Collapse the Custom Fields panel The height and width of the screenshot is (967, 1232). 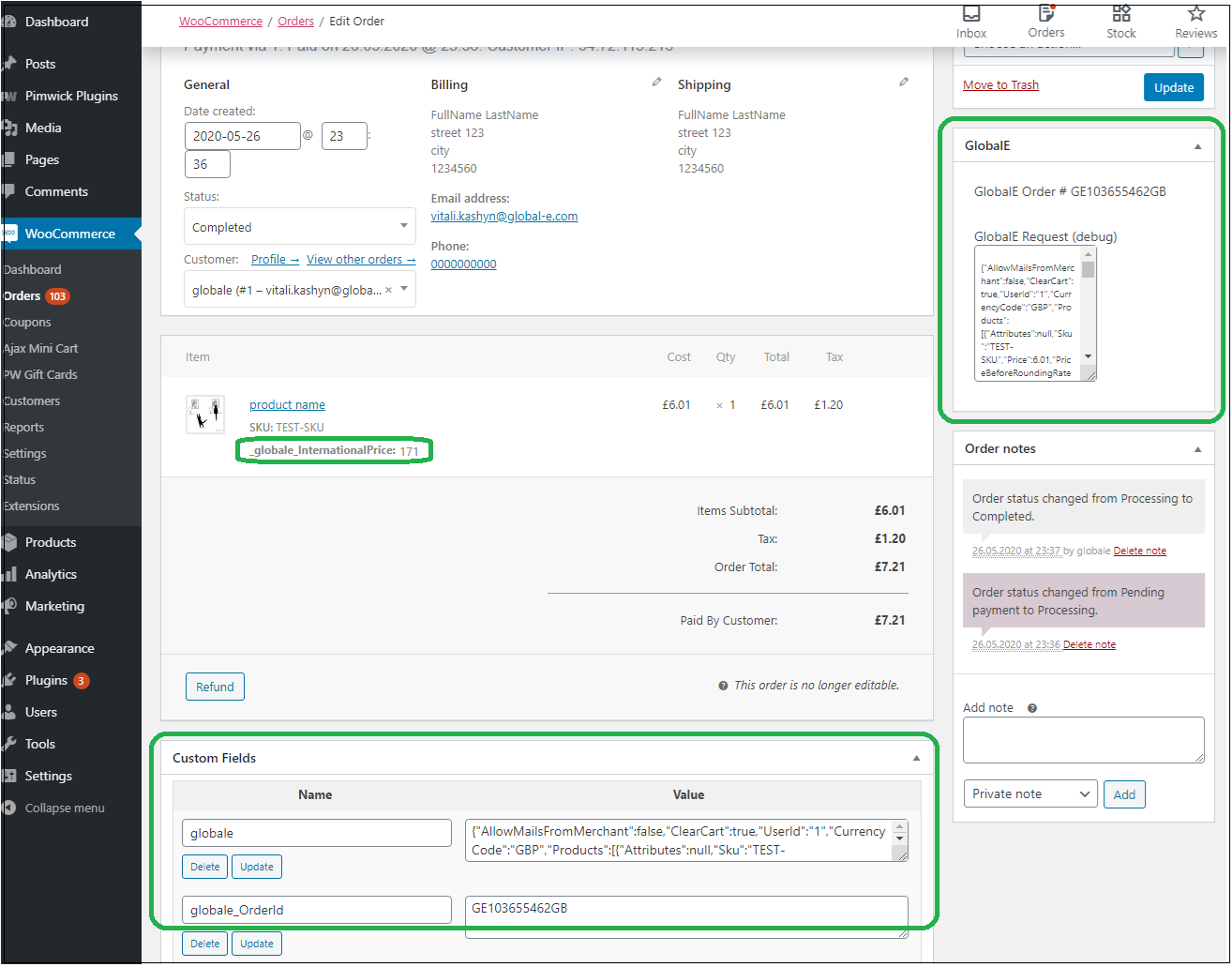(916, 759)
